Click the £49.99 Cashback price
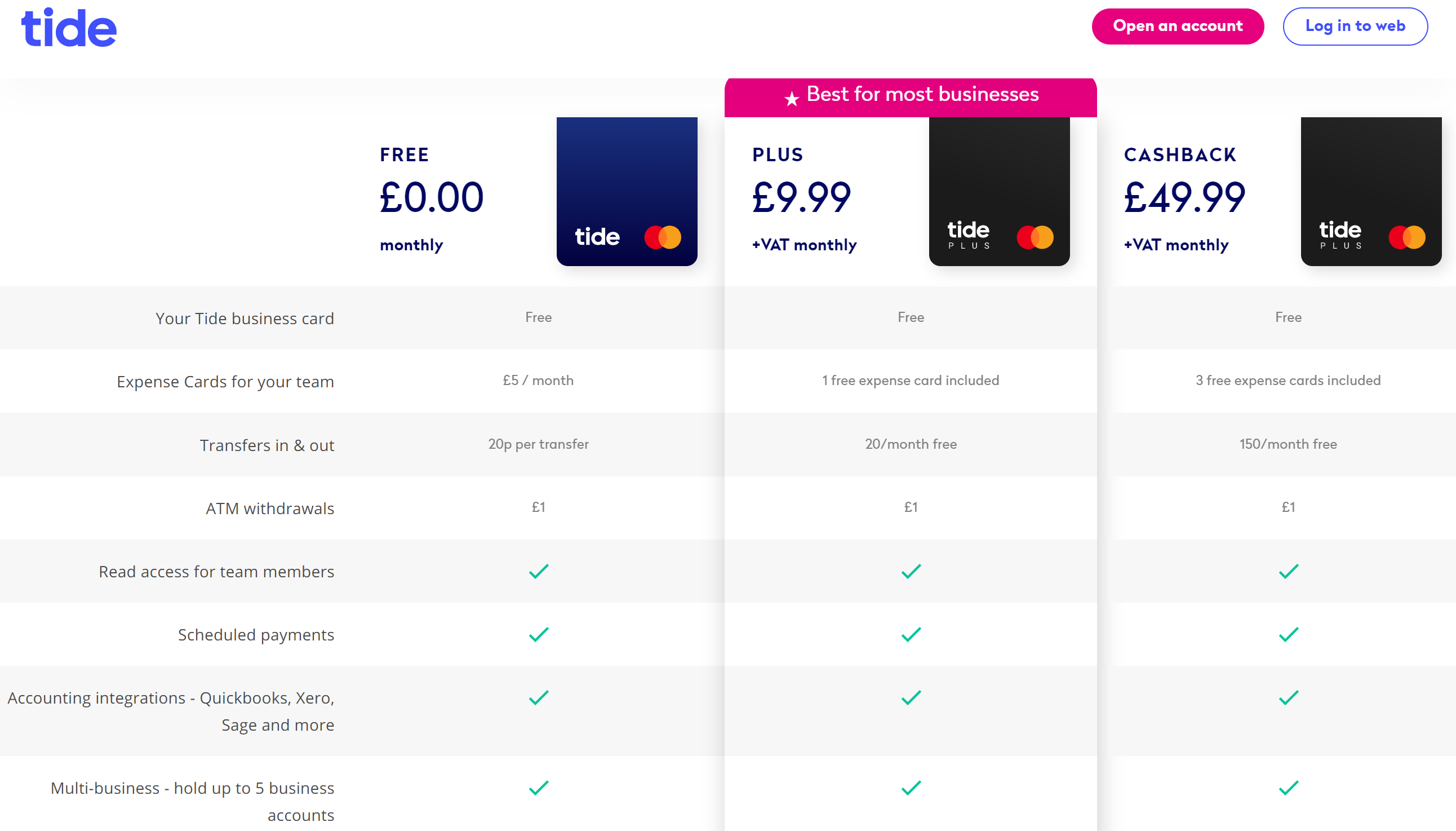The width and height of the screenshot is (1456, 831). coord(1184,197)
